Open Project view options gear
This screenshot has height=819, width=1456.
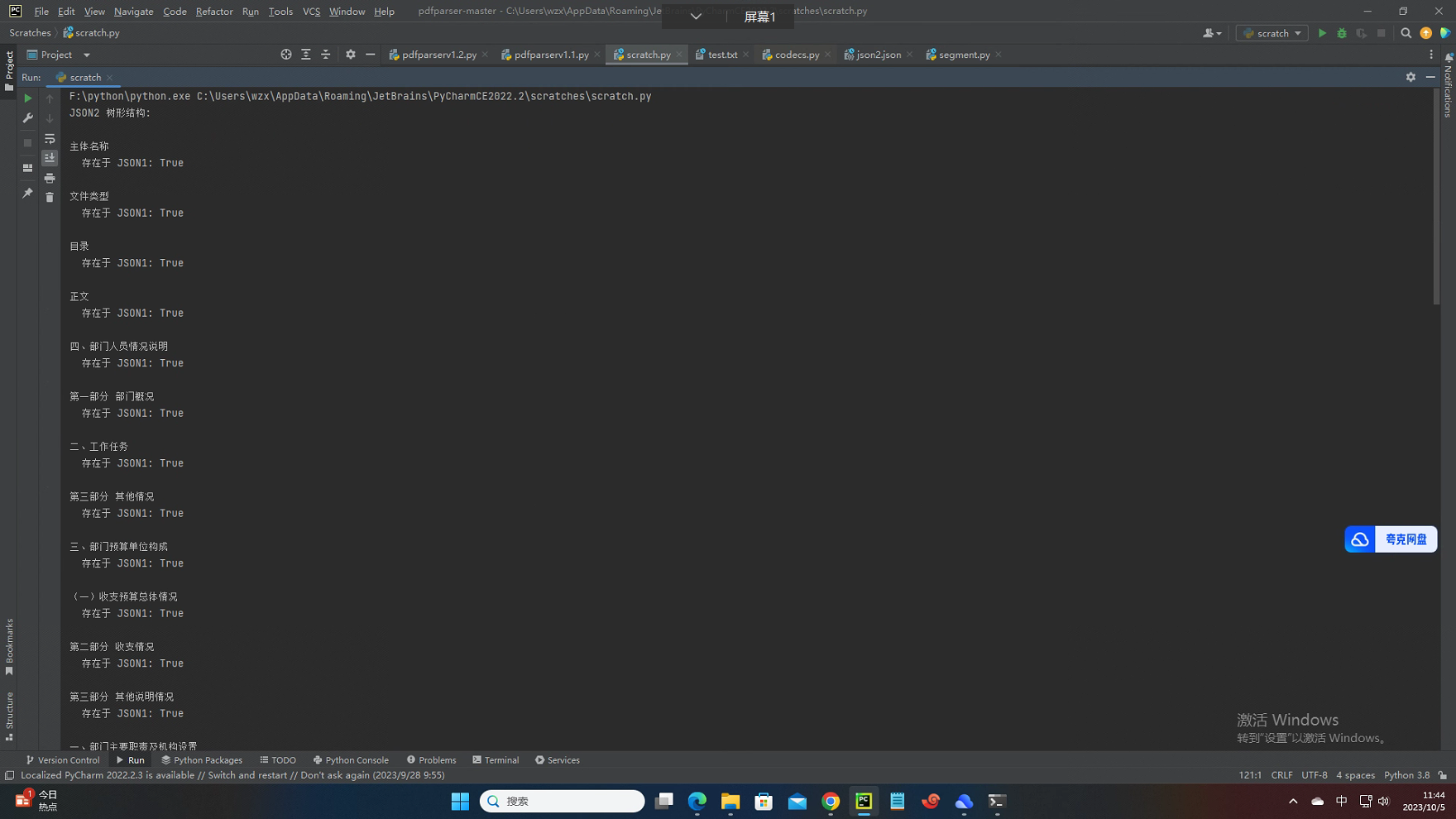pos(351,55)
